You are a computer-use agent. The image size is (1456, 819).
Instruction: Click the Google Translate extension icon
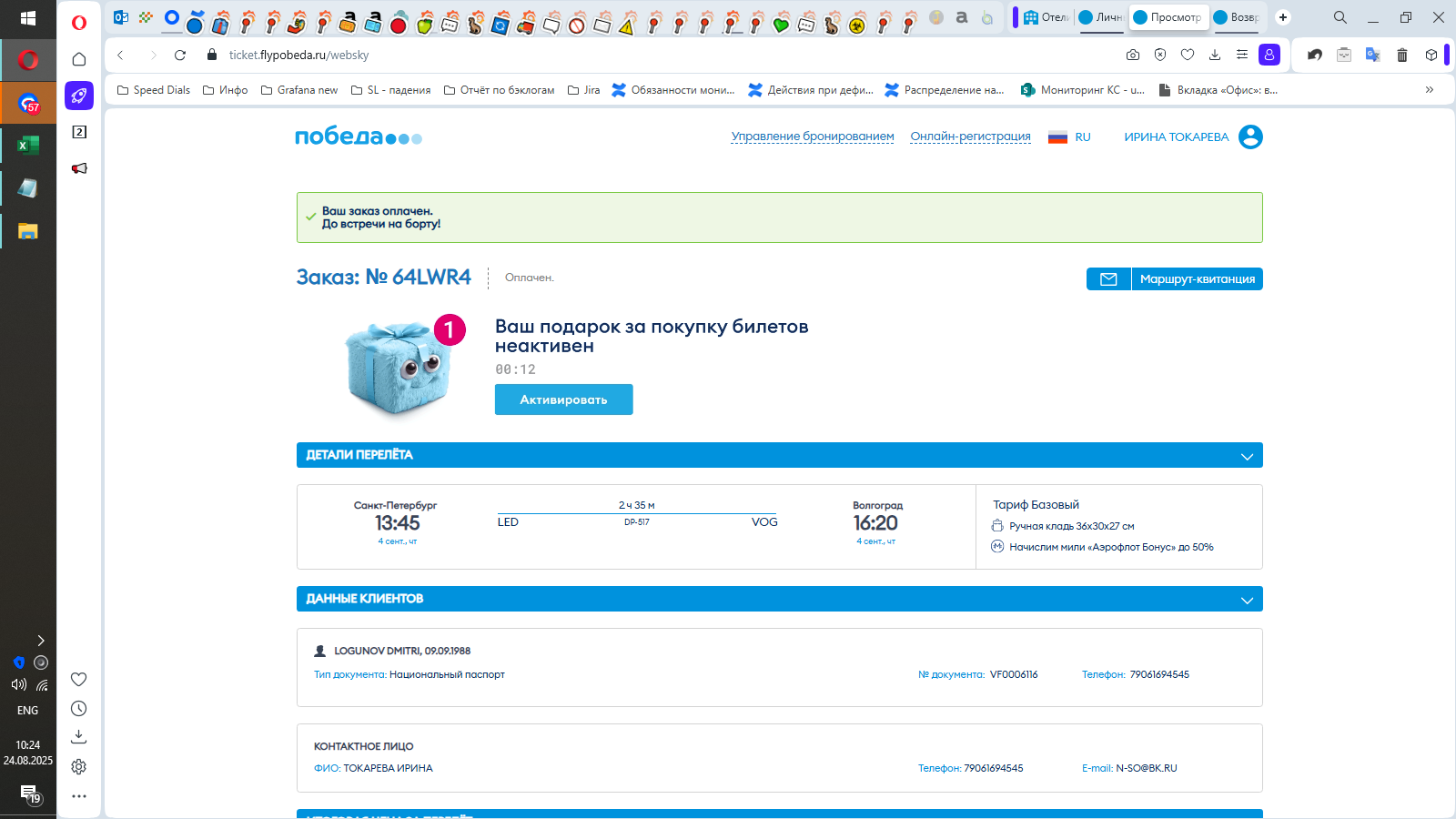click(1373, 56)
